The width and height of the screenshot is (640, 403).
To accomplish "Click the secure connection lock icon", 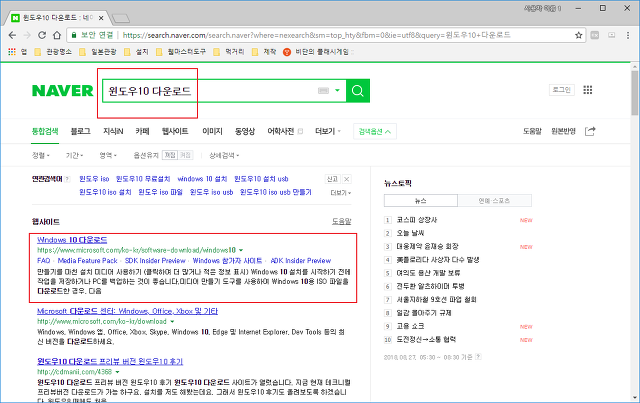I will pyautogui.click(x=74, y=35).
